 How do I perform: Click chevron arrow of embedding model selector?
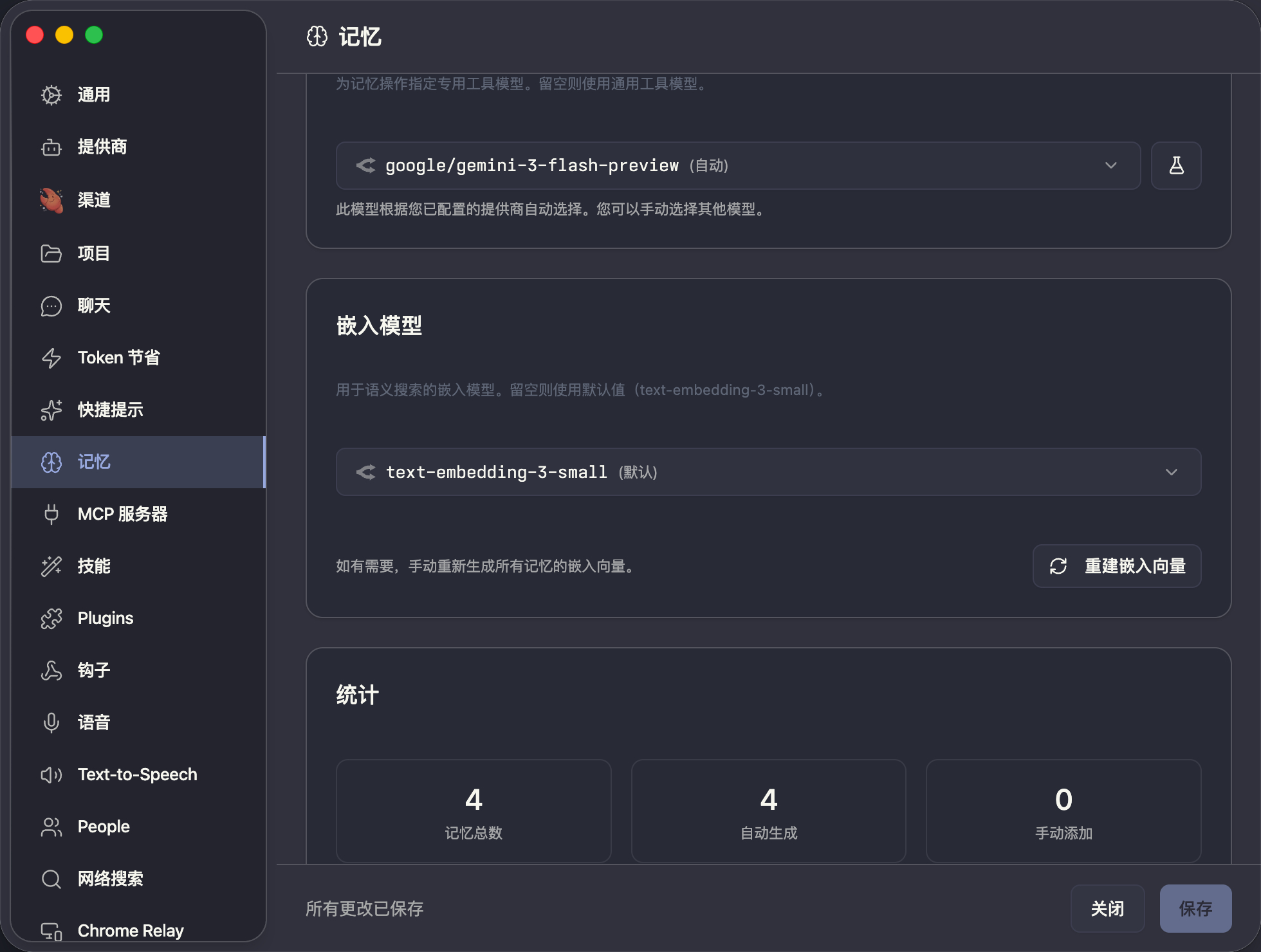(x=1171, y=472)
